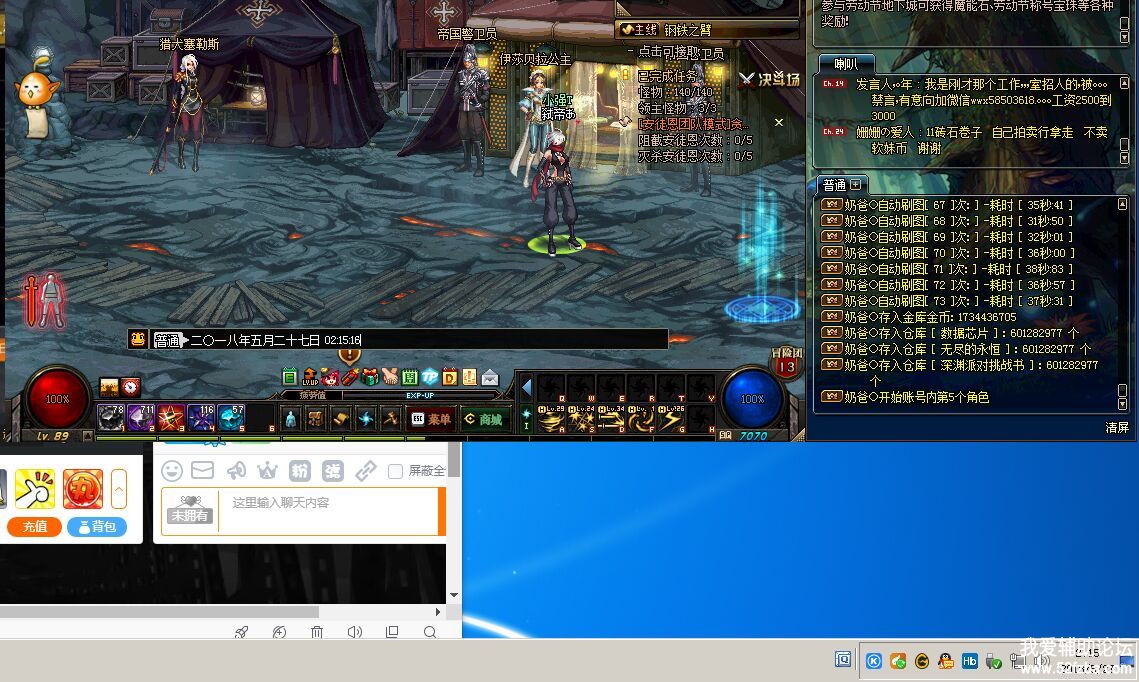Close the quest tracker with the X
This screenshot has width=1139, height=682.
(779, 122)
